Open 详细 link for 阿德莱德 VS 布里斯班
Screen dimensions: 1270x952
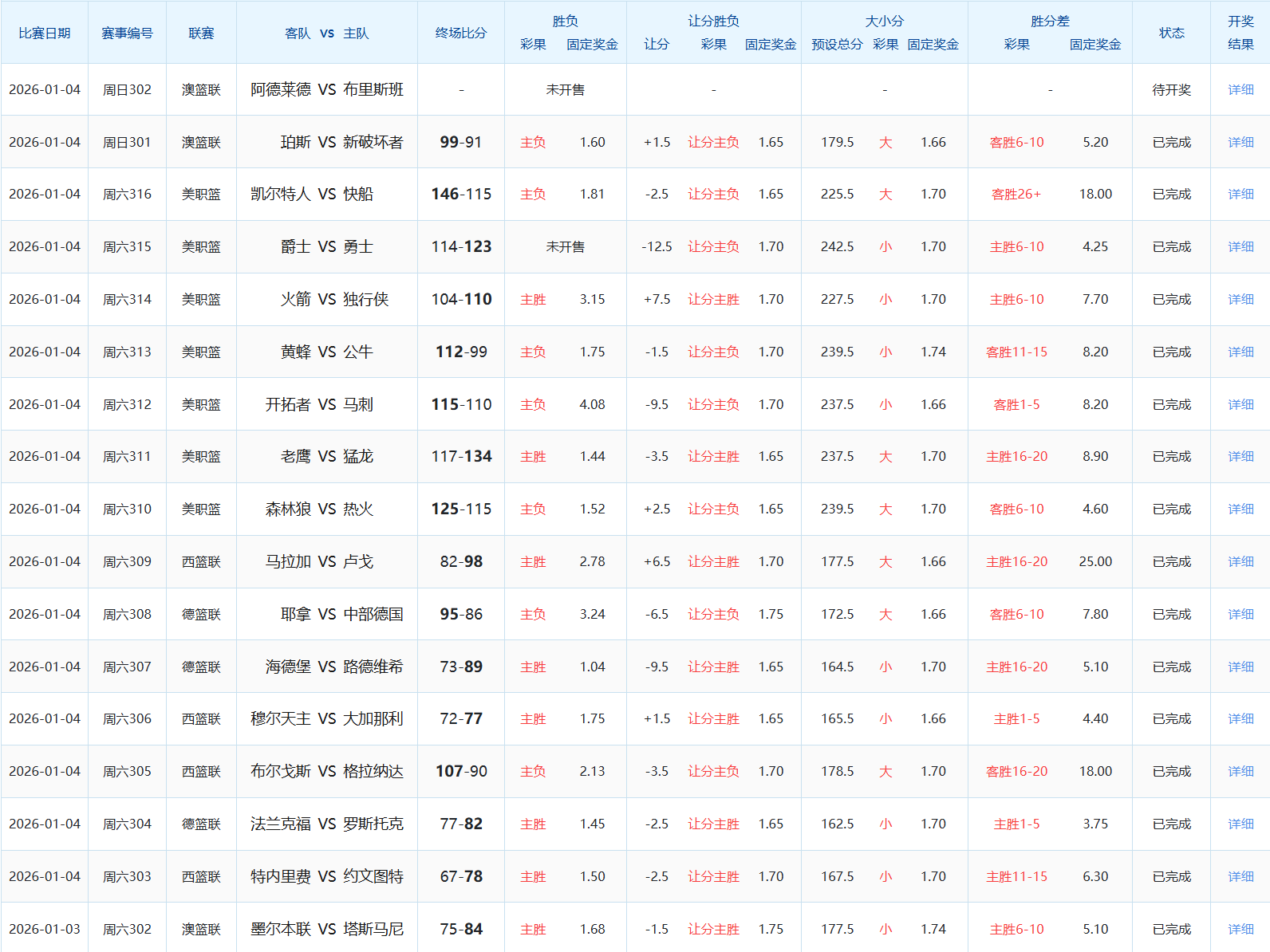(1240, 90)
